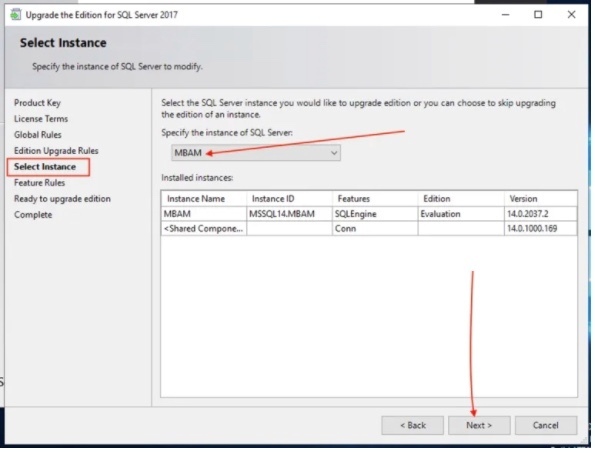595x453 pixels.
Task: Minimize the upgrade wizard window
Action: tap(505, 14)
